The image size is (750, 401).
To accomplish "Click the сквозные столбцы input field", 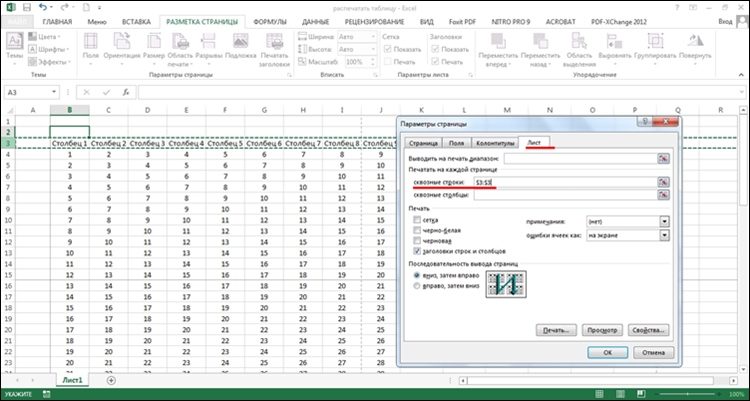I will (x=564, y=196).
